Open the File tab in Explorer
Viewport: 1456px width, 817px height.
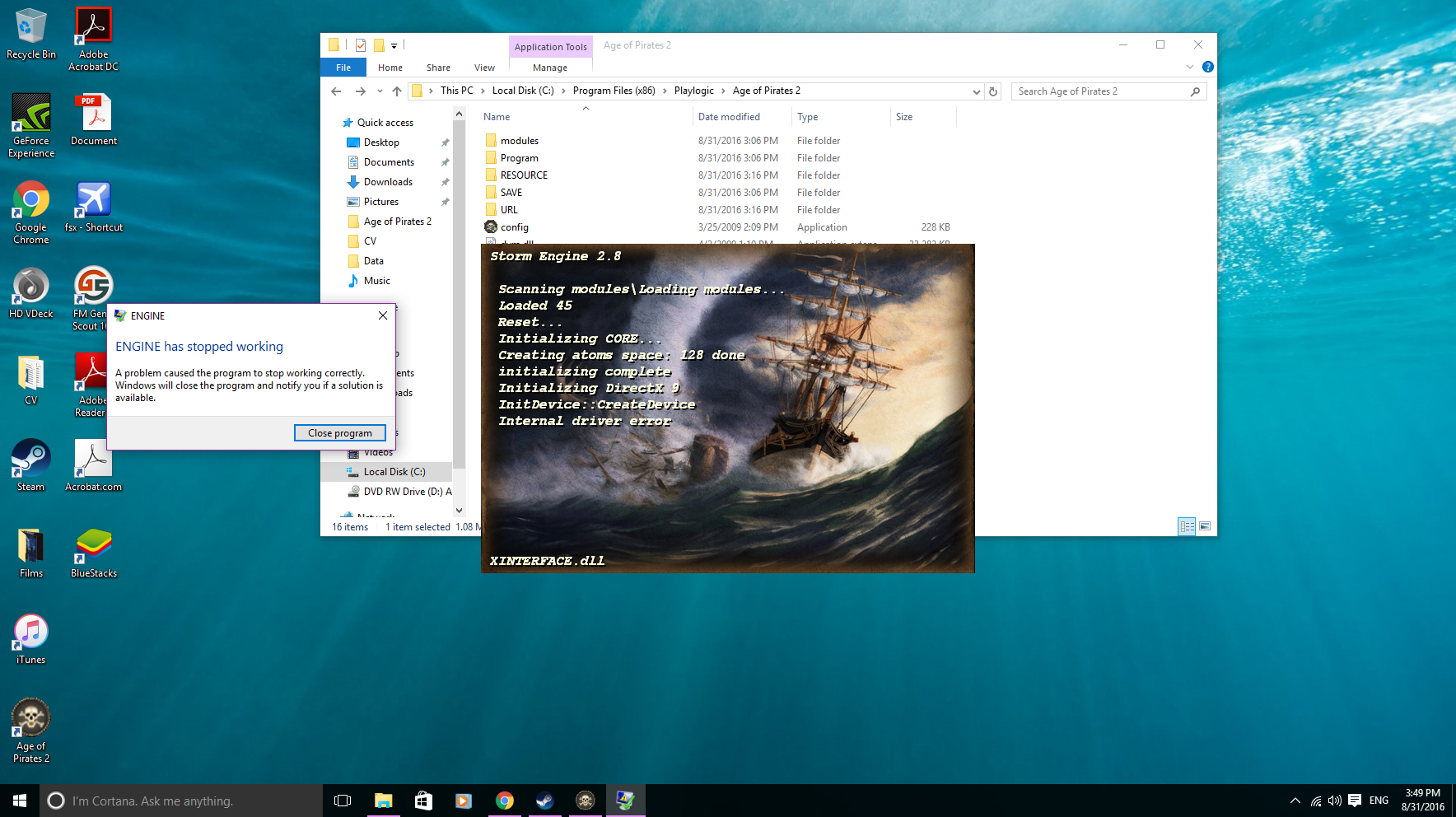click(343, 68)
